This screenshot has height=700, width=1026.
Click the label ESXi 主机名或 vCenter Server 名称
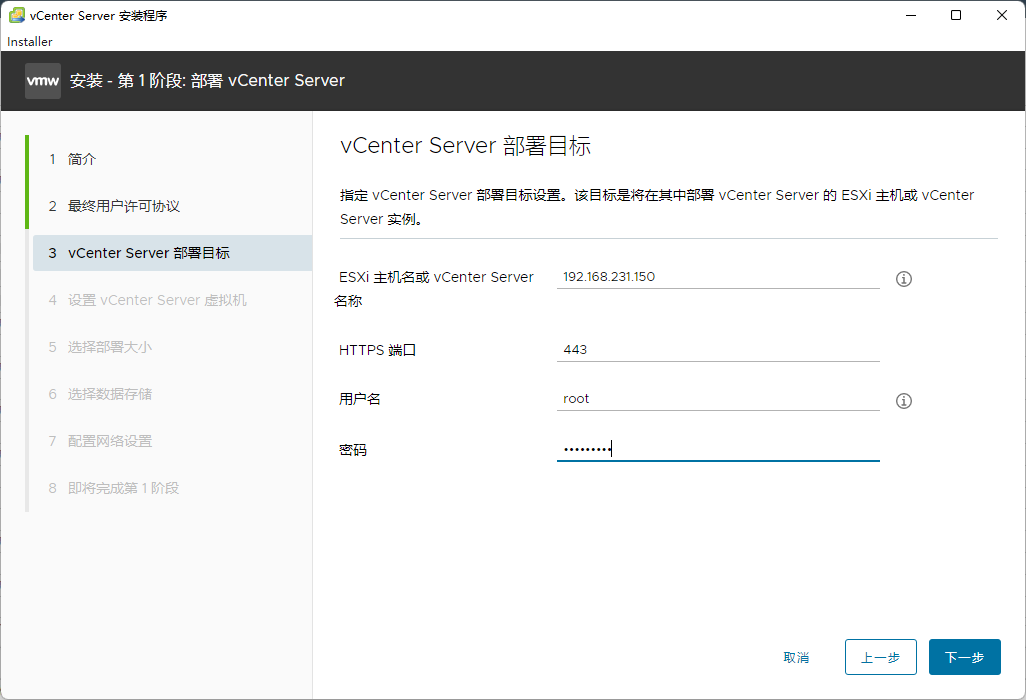tap(434, 289)
